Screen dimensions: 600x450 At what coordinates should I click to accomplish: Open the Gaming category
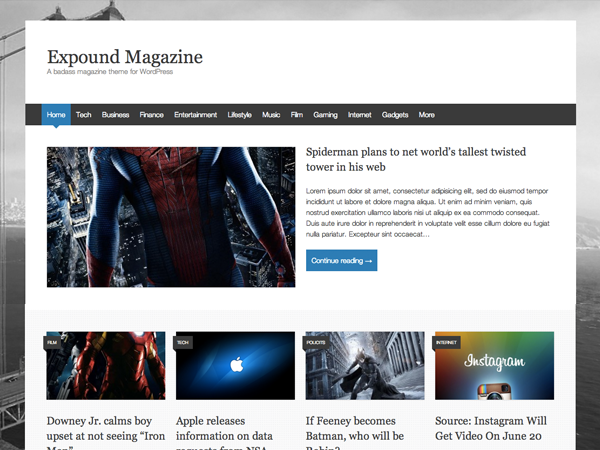click(325, 115)
